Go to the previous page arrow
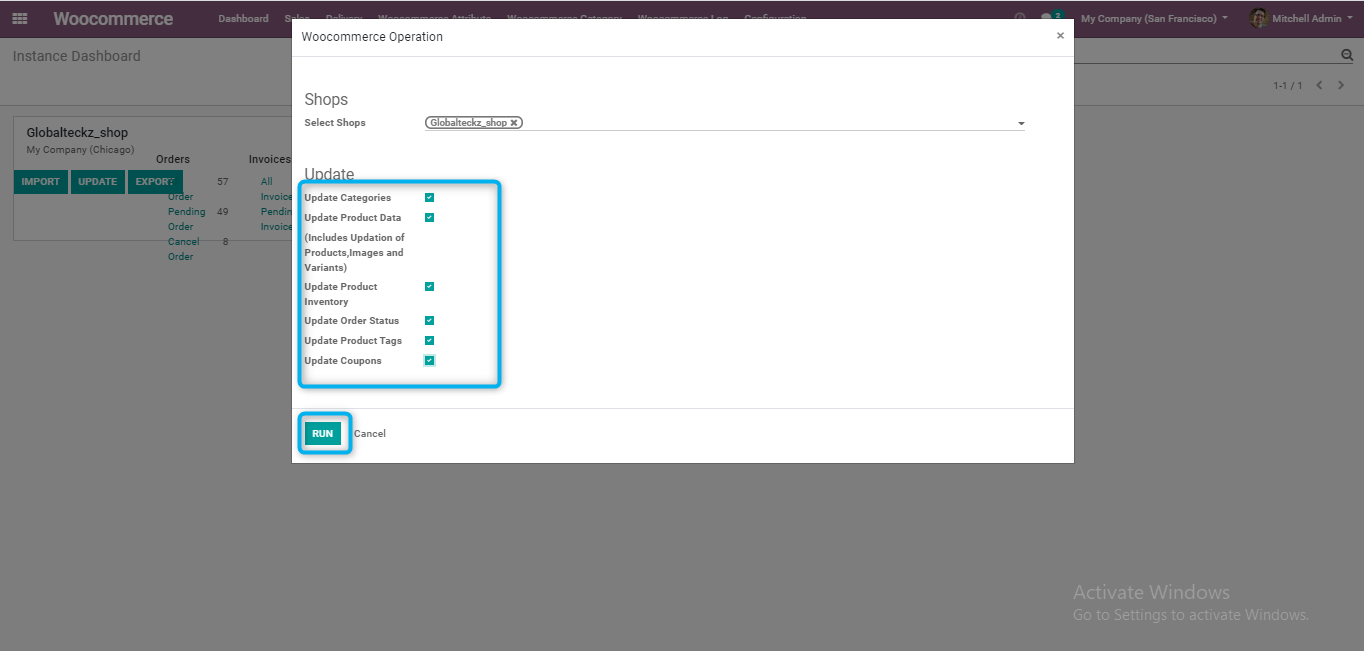Image resolution: width=1364 pixels, height=651 pixels. coord(1319,86)
